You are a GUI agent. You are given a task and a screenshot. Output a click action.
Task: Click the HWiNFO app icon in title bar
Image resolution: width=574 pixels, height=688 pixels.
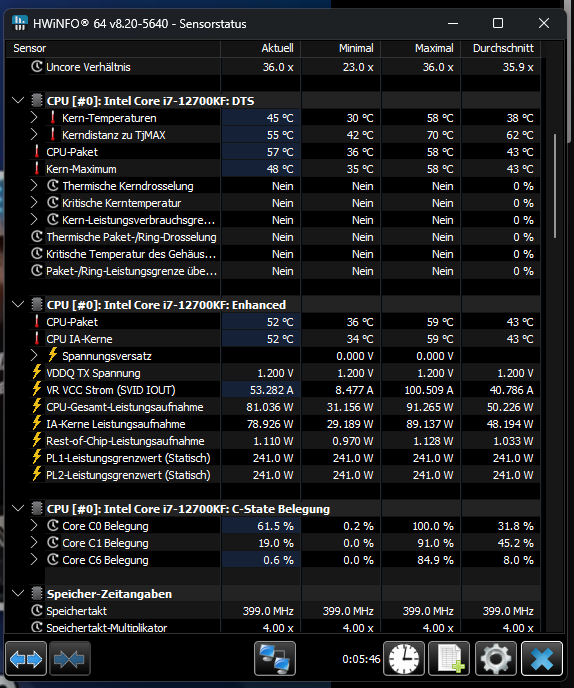tap(20, 23)
